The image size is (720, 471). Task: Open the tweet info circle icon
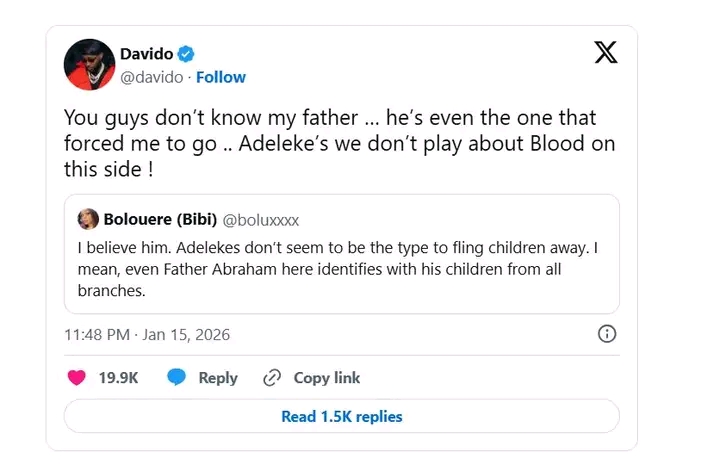606,333
